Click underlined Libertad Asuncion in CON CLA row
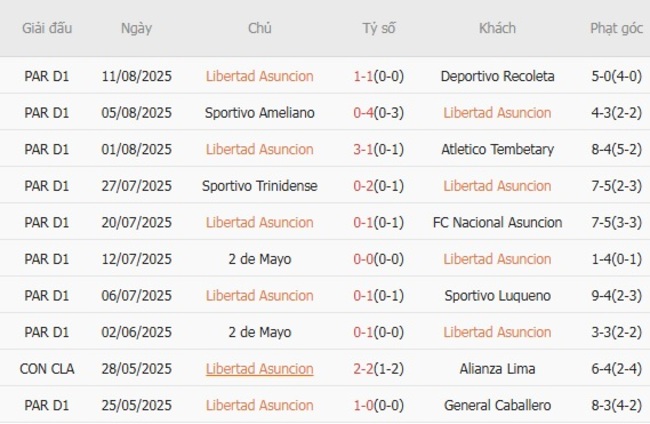The width and height of the screenshot is (650, 424). pos(259,368)
